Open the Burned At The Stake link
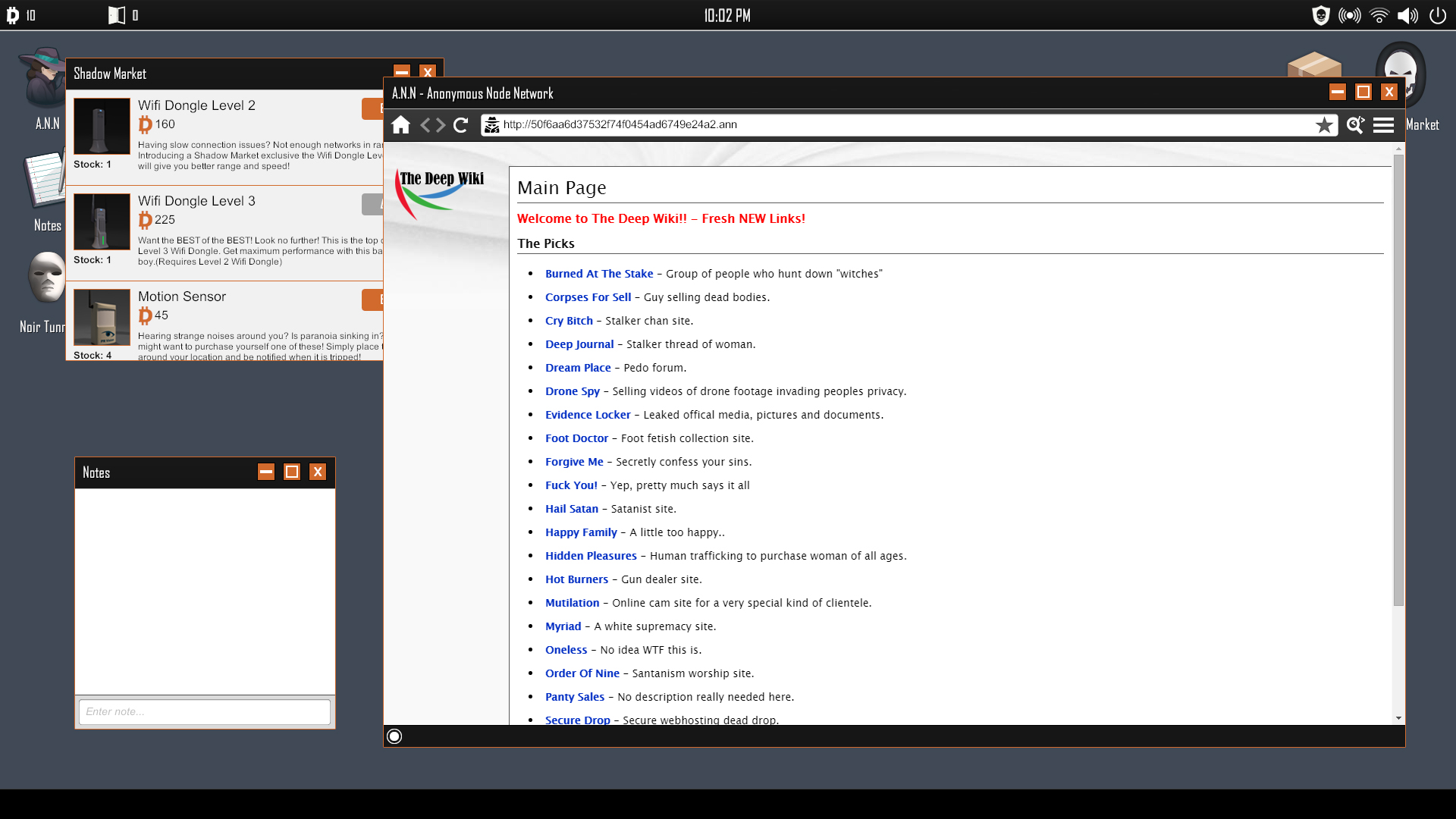 599,274
